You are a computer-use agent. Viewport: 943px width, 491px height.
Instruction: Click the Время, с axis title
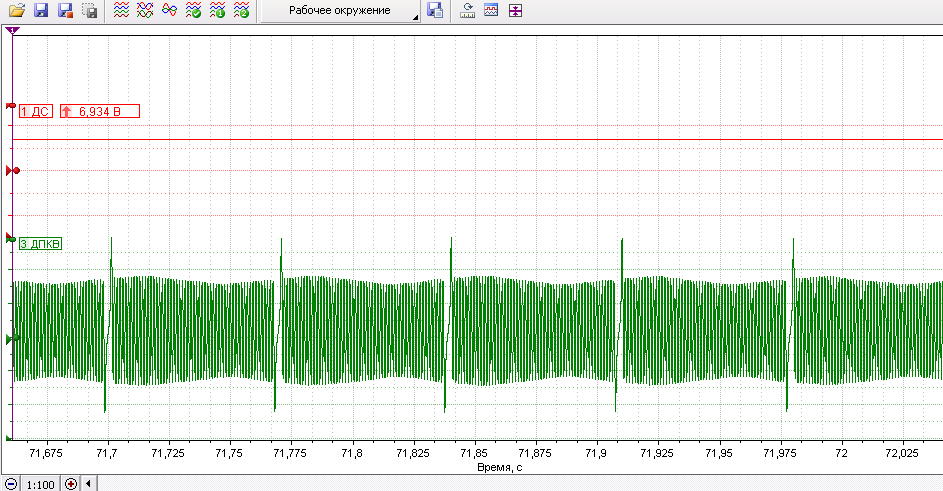coord(500,468)
